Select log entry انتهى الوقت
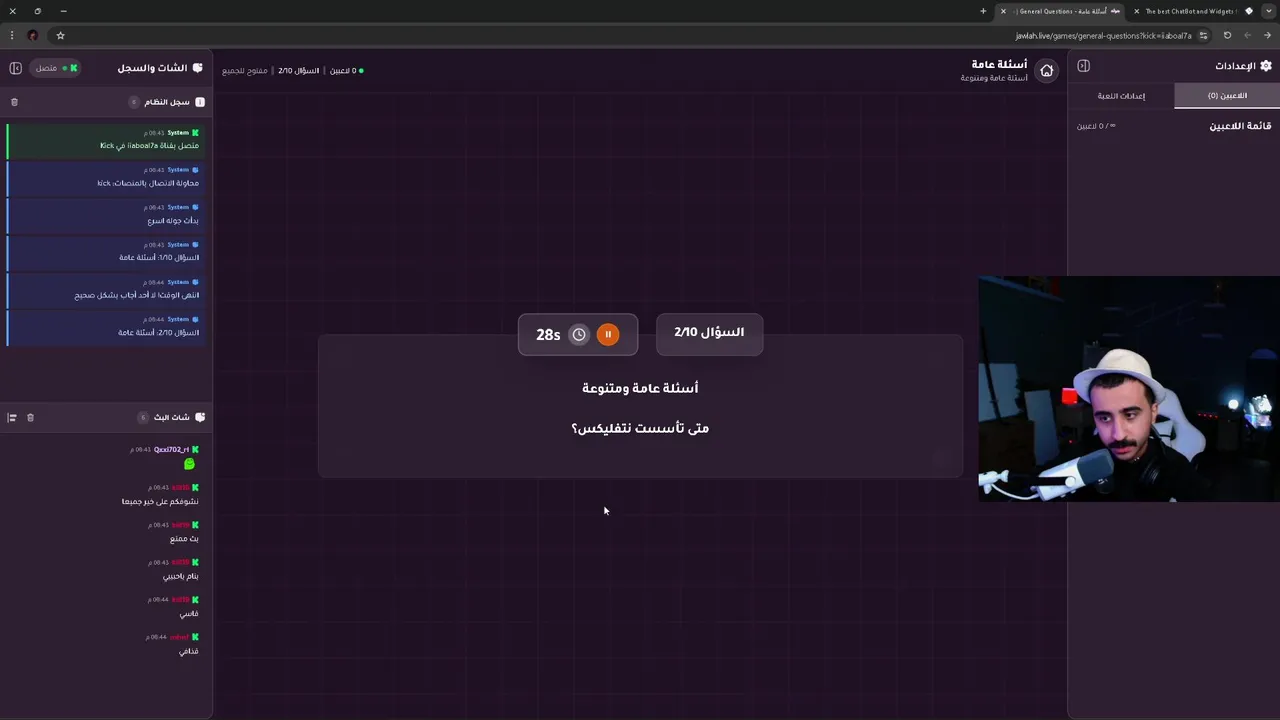1280x720 pixels. pos(106,289)
